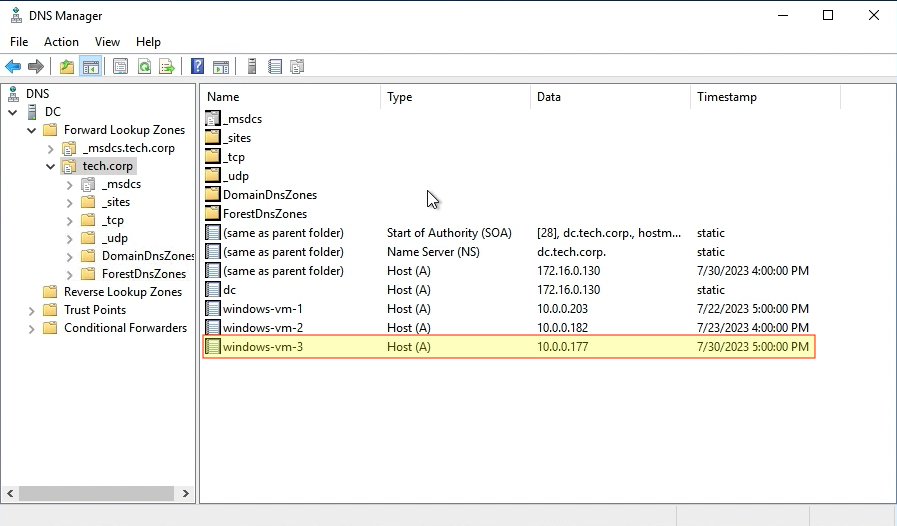The width and height of the screenshot is (897, 526).
Task: Select Conditional Forwarders in the tree
Action: click(125, 328)
